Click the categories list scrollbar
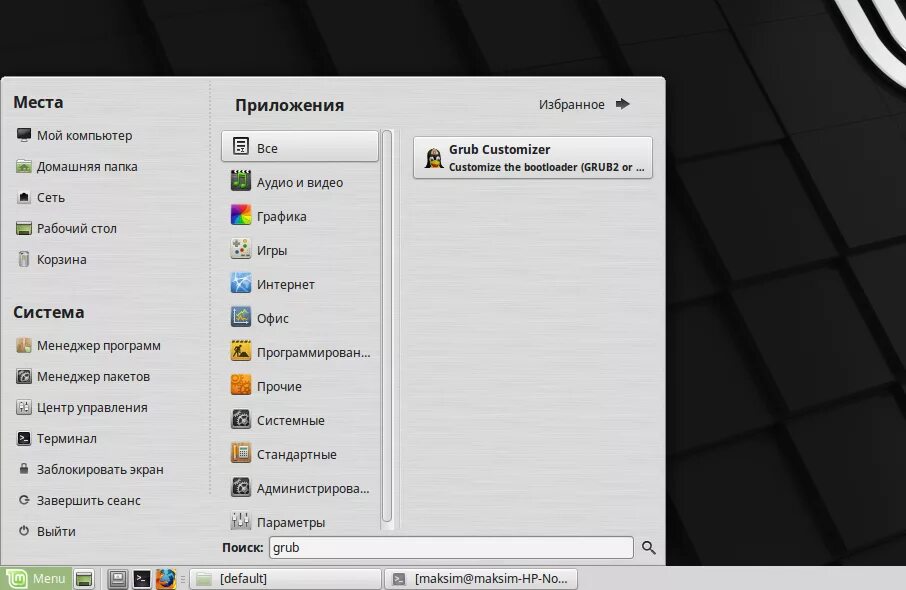Screen dimensions: 906x590 (387, 326)
